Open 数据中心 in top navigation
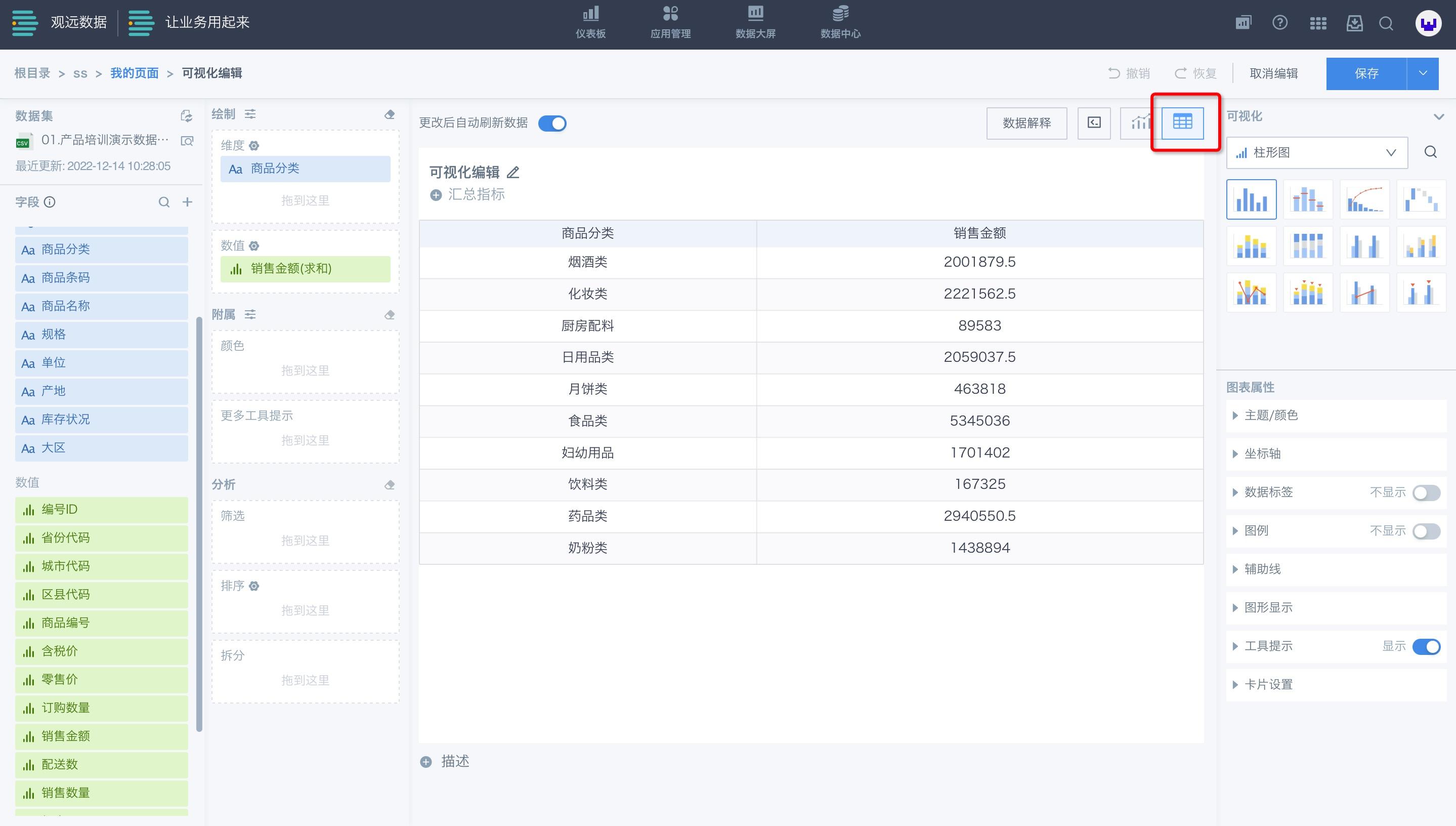Image resolution: width=1456 pixels, height=826 pixels. [x=840, y=23]
